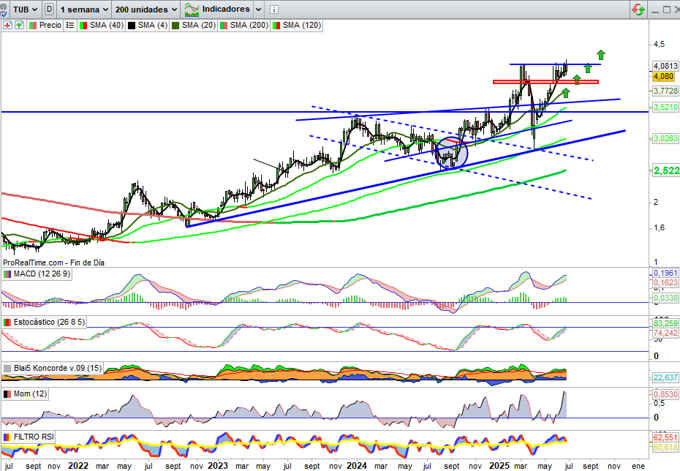Click the blue circle drawn on the chart
The image size is (680, 471).
[x=451, y=153]
